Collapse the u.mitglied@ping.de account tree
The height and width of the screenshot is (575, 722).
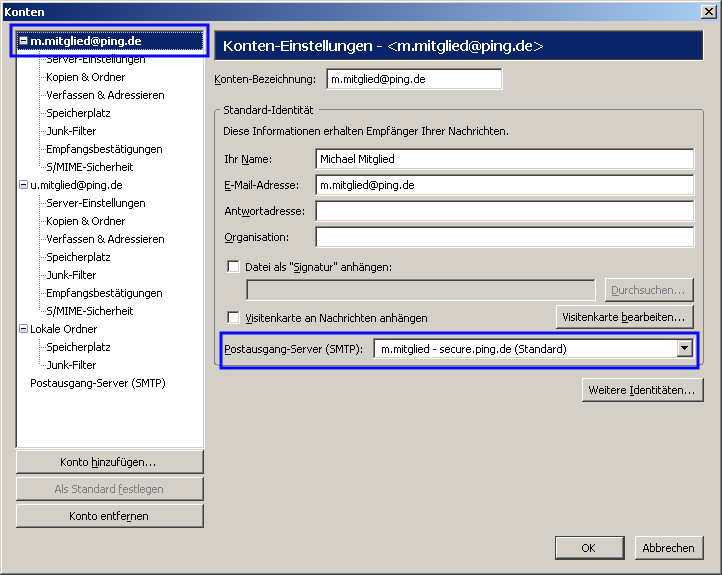tap(23, 185)
